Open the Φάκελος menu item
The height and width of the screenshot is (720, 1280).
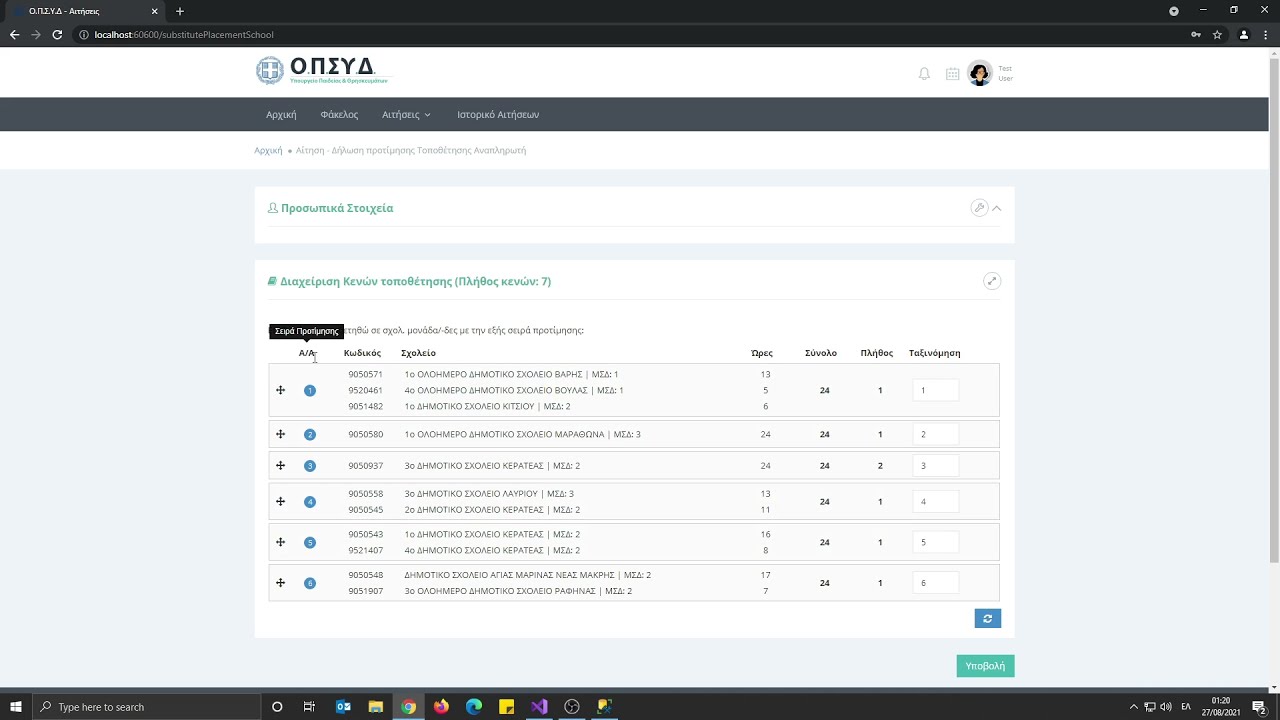coord(339,115)
